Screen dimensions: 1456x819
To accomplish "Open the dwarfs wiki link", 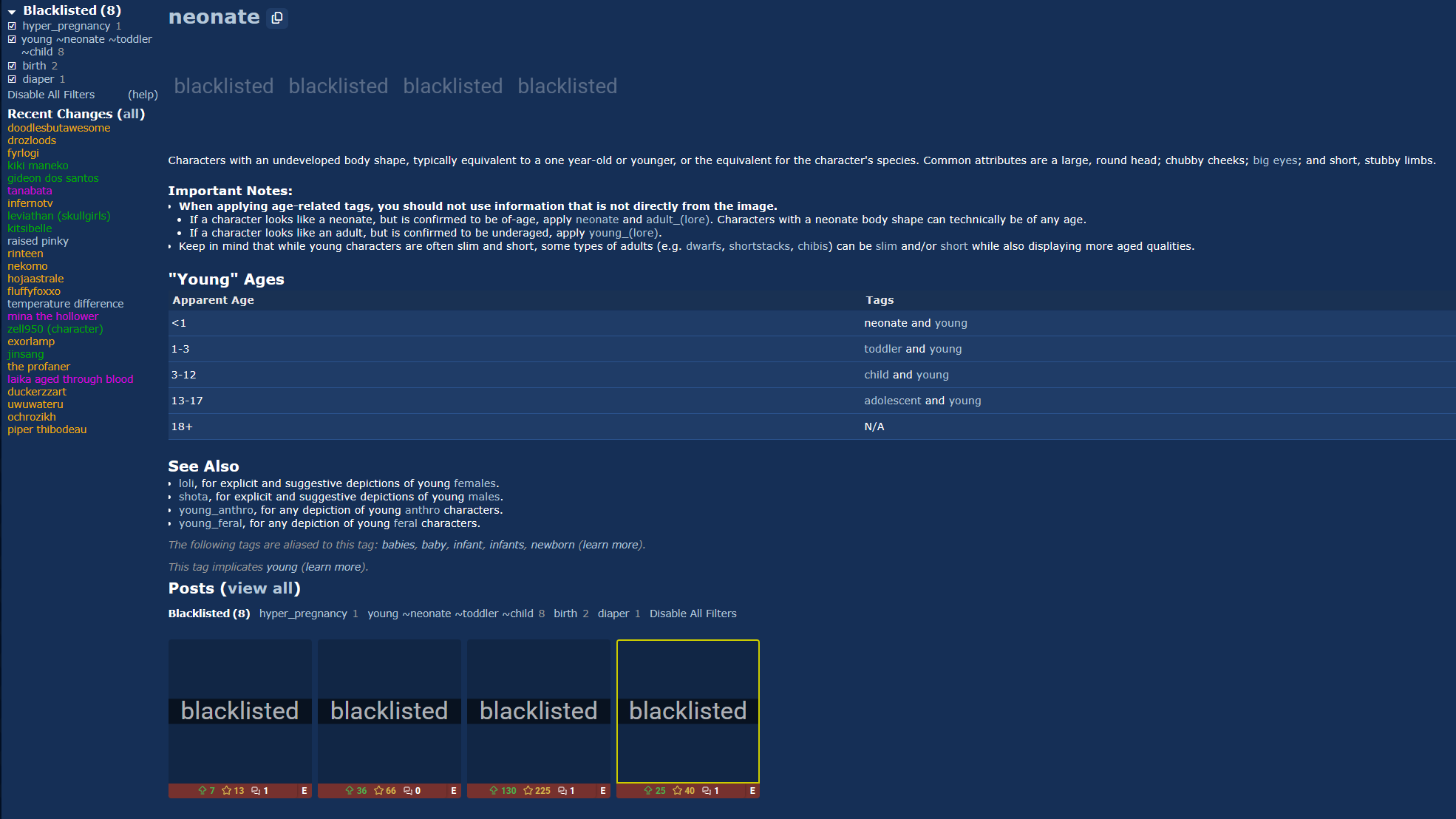I will click(x=703, y=246).
